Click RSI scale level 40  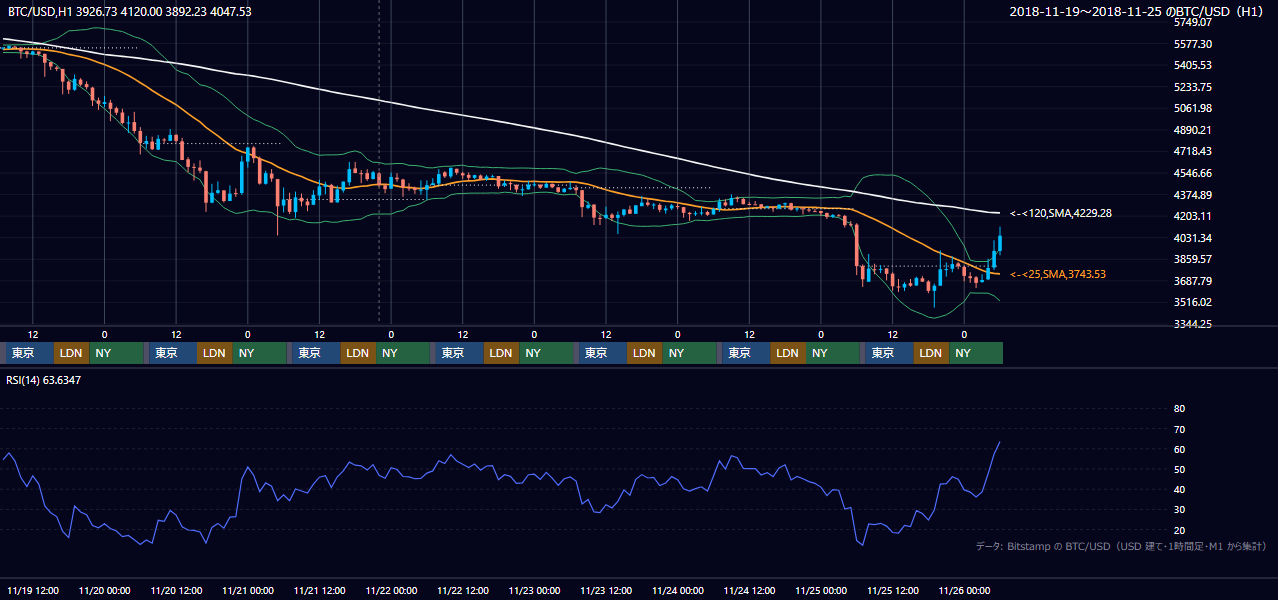pos(1179,490)
